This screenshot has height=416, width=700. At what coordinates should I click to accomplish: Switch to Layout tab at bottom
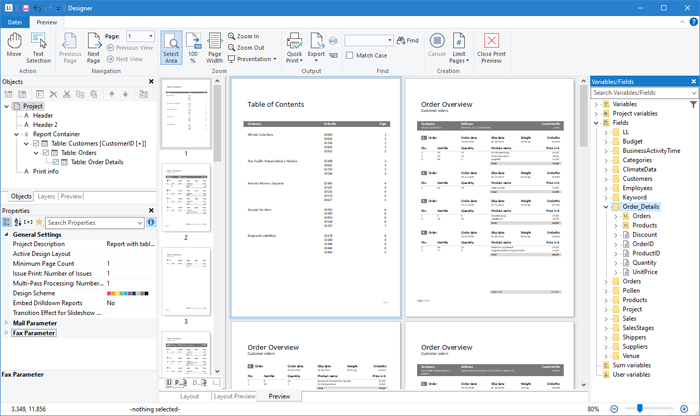point(189,396)
